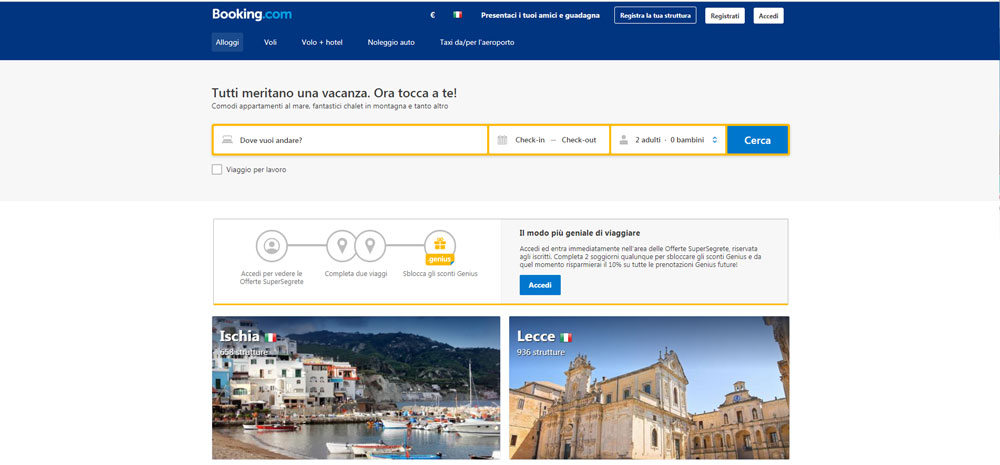Click the bed icon in destination field
1000x465 pixels.
click(x=227, y=140)
